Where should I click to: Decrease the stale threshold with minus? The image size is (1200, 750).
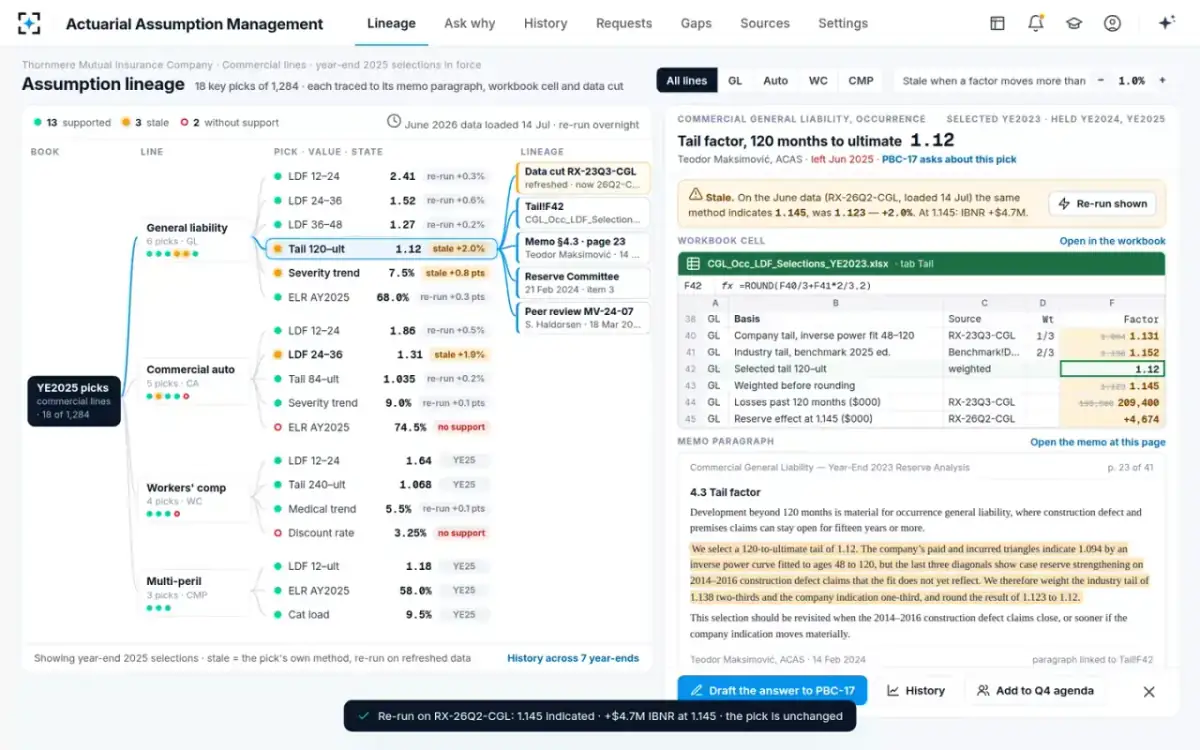[x=1101, y=81]
